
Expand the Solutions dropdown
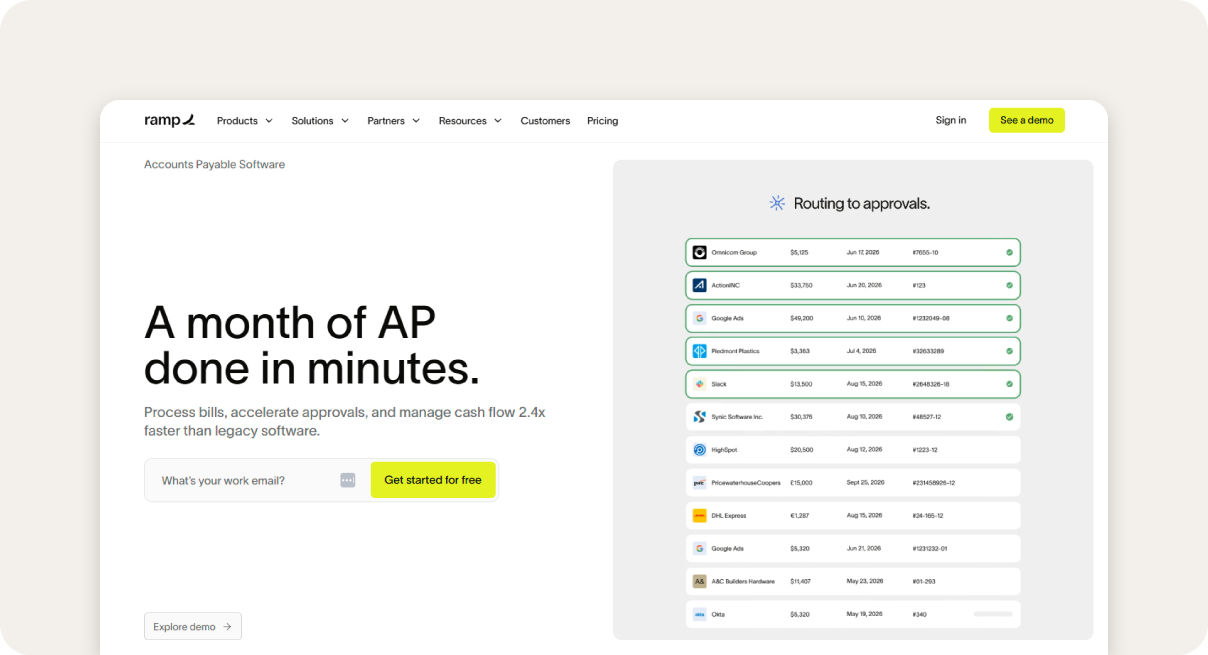click(x=320, y=121)
